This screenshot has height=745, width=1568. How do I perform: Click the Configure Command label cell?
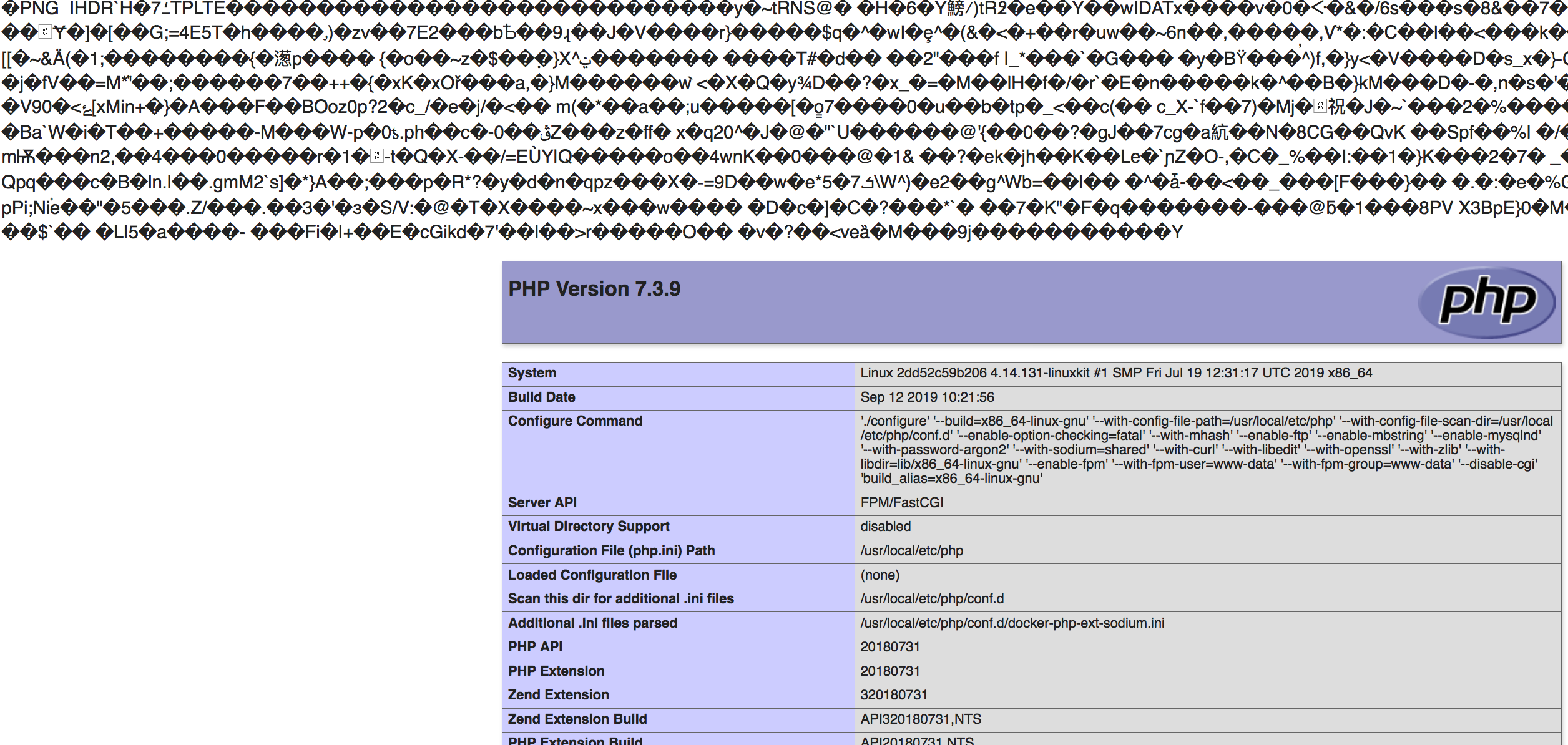click(x=574, y=421)
